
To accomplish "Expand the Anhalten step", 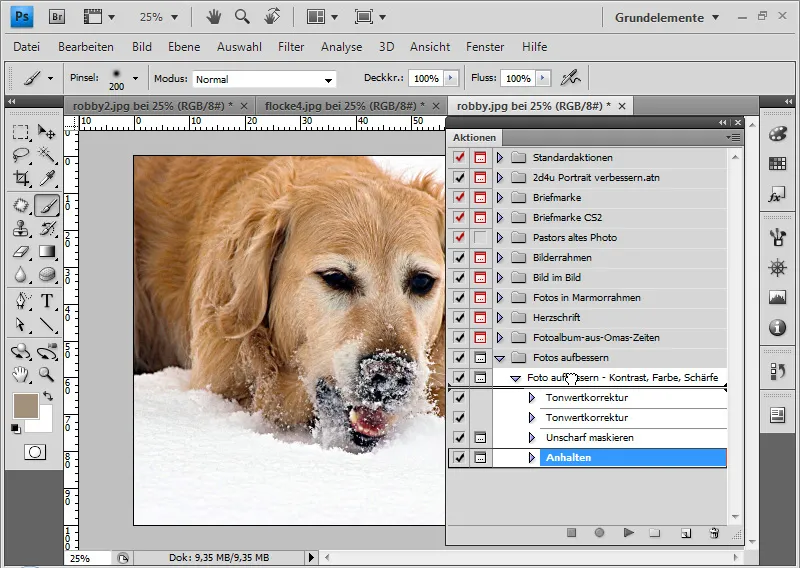I will coord(532,457).
